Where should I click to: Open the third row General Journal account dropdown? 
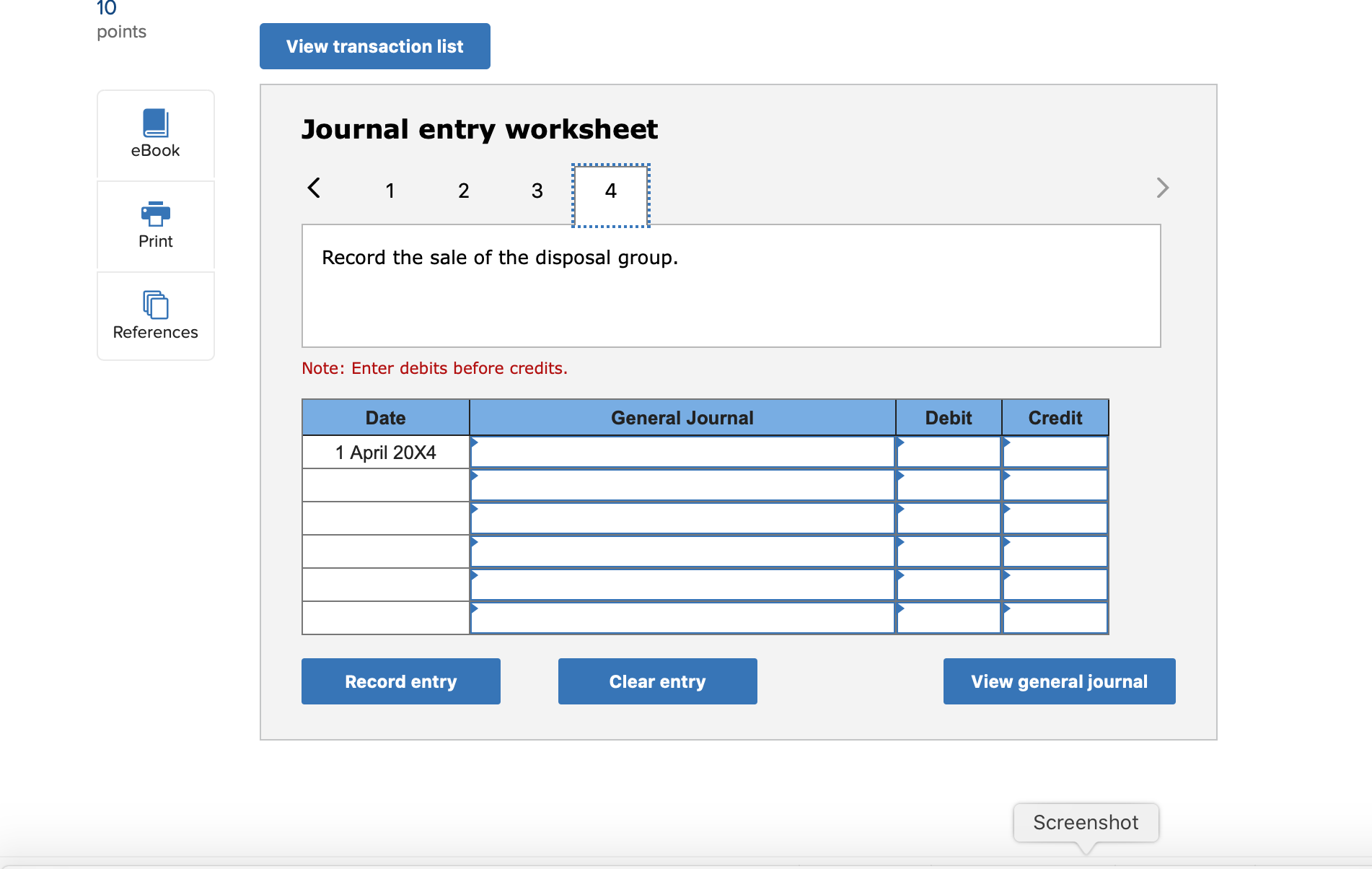click(x=682, y=519)
